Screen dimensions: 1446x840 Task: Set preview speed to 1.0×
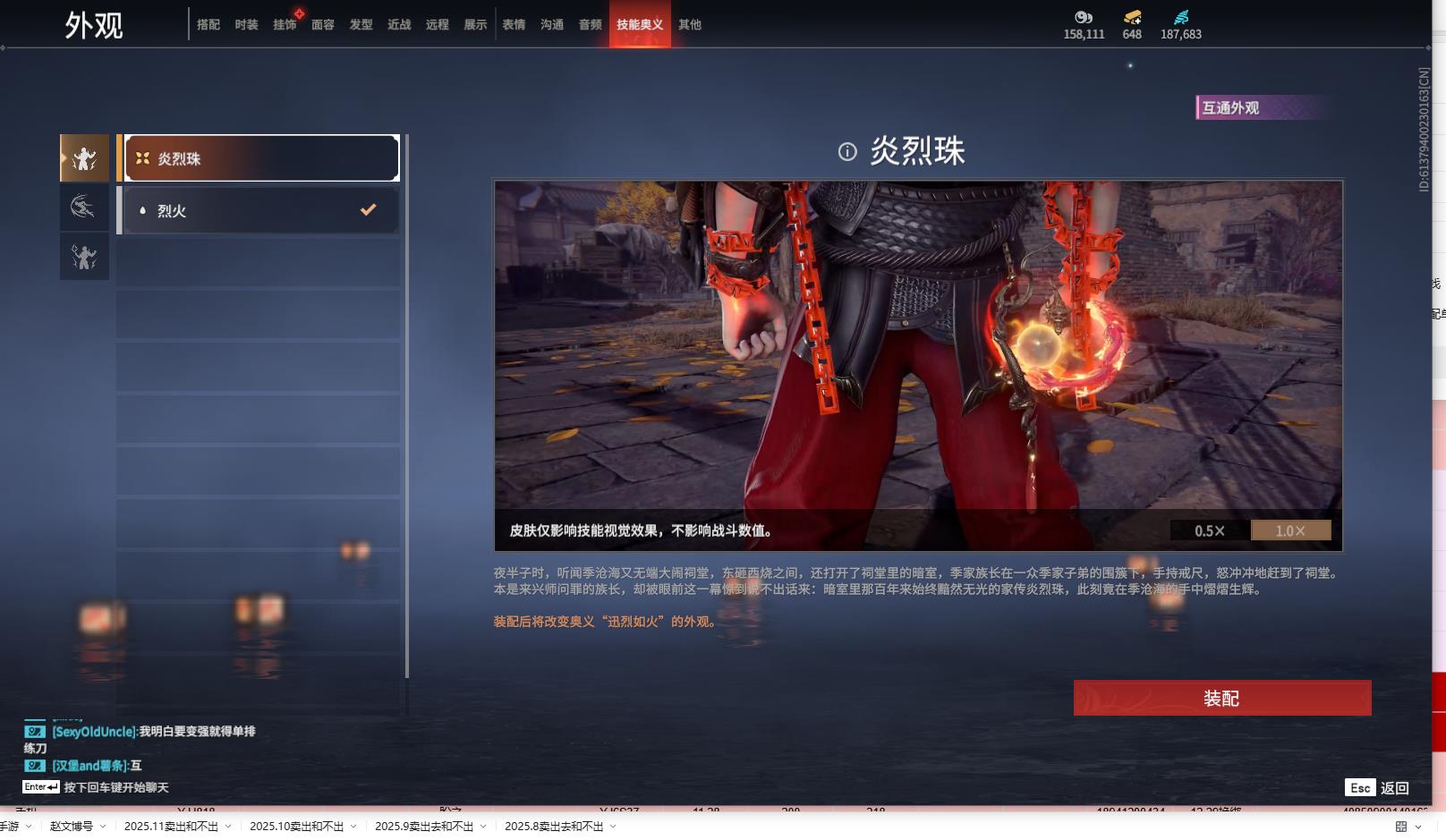click(x=1290, y=530)
